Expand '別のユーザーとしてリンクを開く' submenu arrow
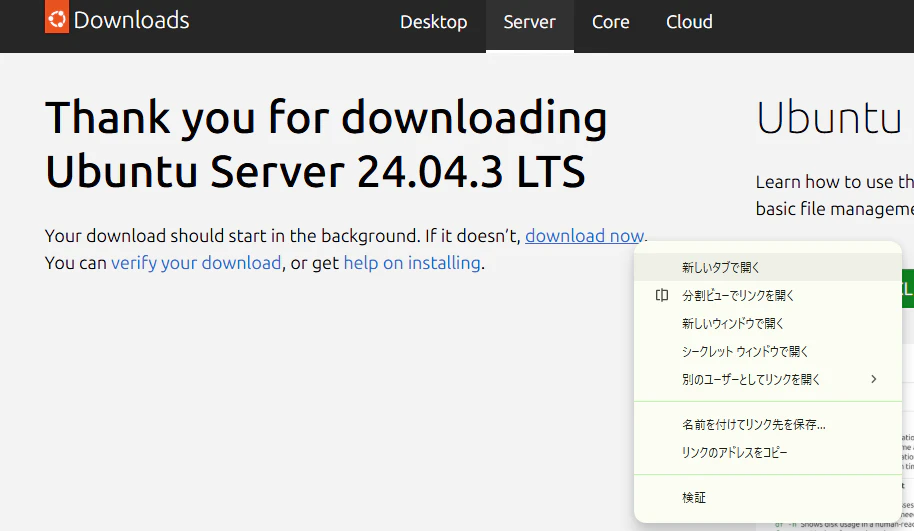 [873, 379]
